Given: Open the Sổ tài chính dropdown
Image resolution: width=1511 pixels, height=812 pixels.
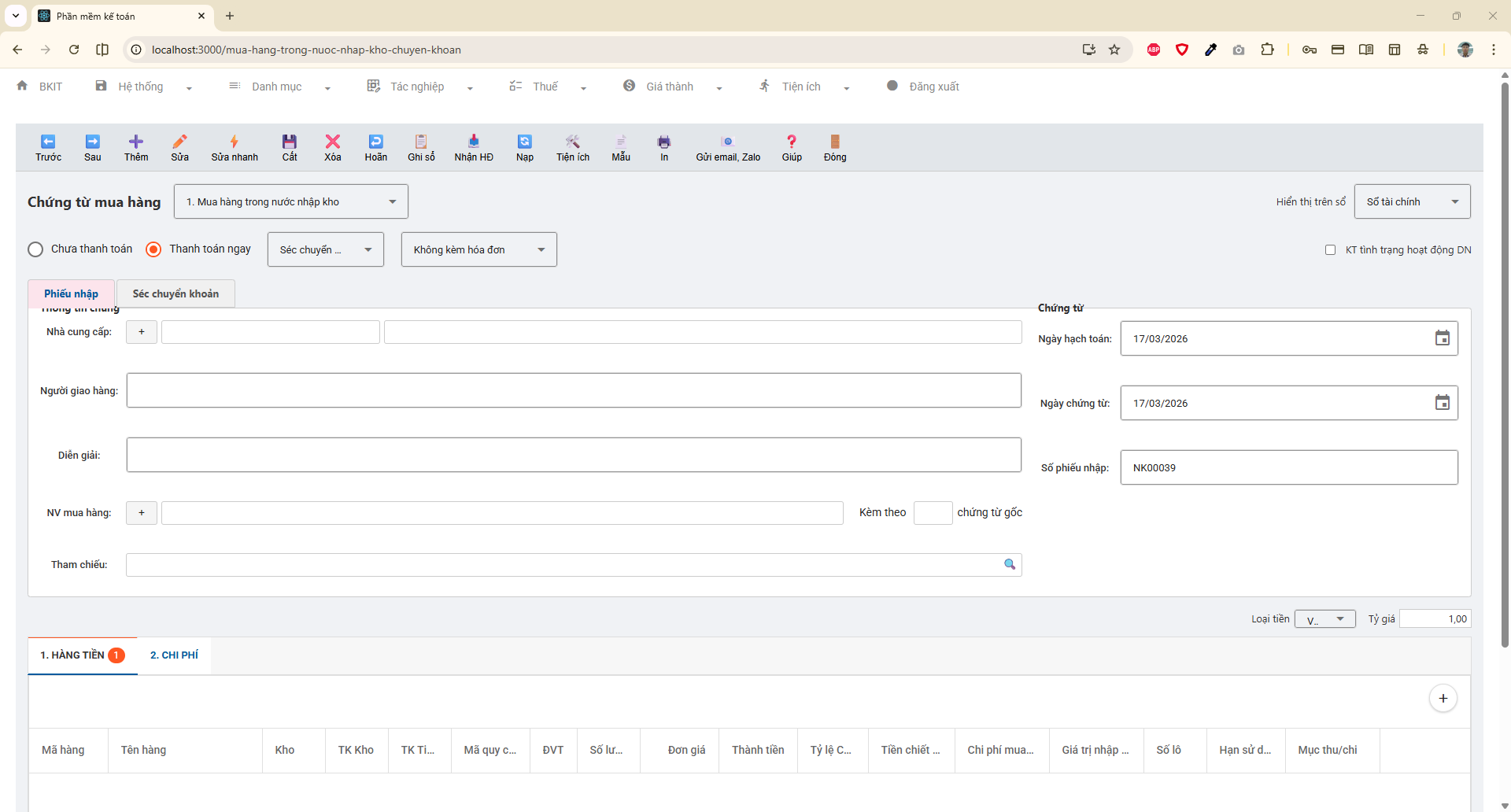Looking at the screenshot, I should click(x=1412, y=202).
